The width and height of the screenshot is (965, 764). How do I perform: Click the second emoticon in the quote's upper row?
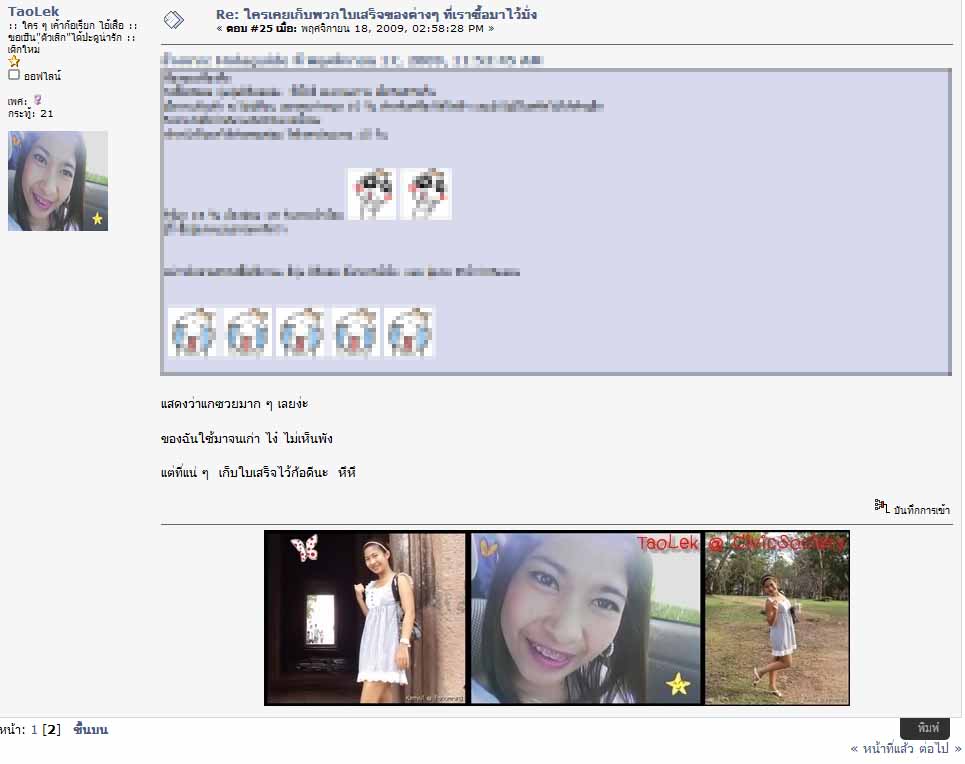tap(426, 193)
